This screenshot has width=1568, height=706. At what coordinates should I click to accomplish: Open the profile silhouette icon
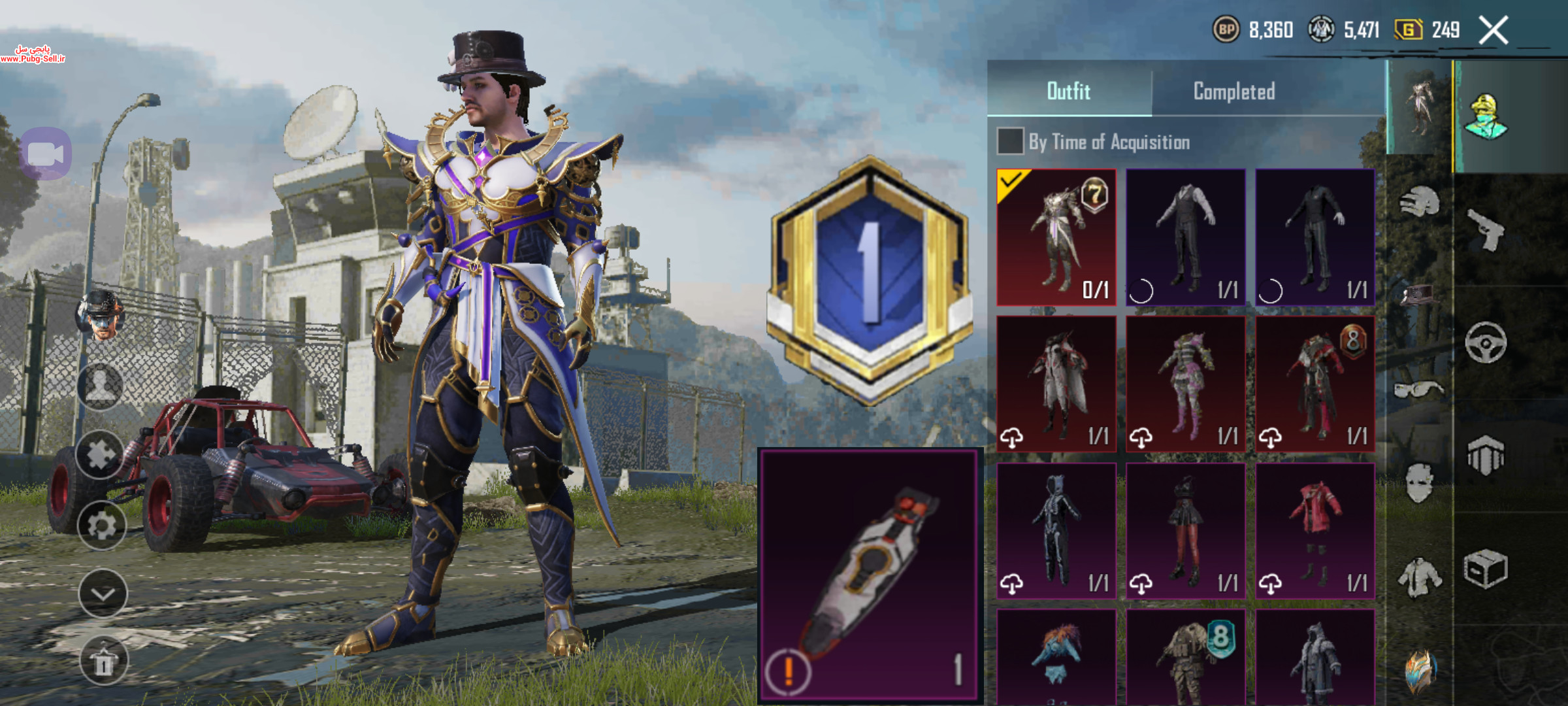[x=100, y=386]
